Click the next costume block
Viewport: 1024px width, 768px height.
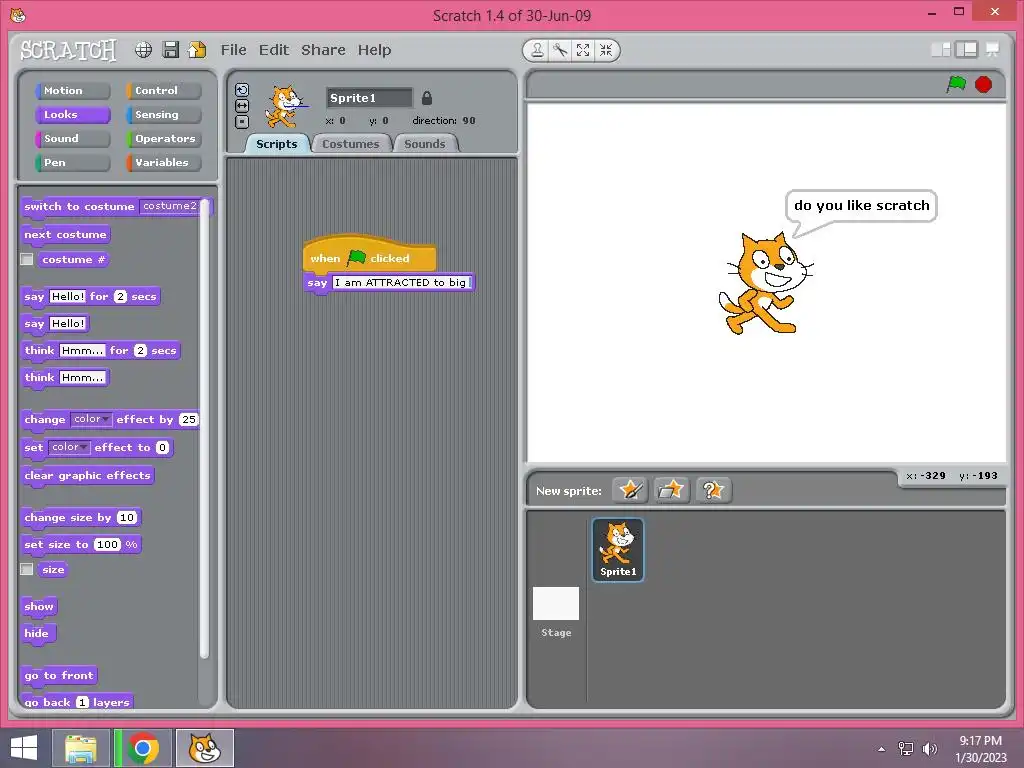click(x=65, y=234)
